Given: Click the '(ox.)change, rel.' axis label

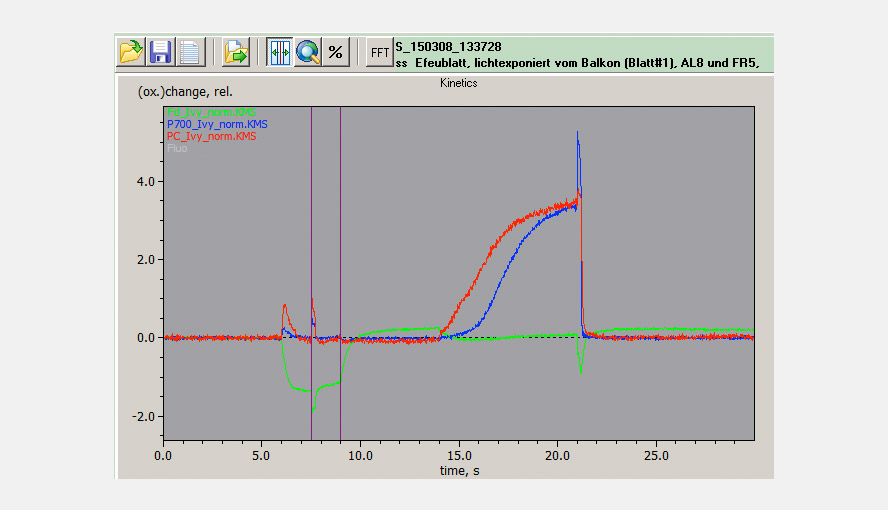Looking at the screenshot, I should [x=185, y=92].
